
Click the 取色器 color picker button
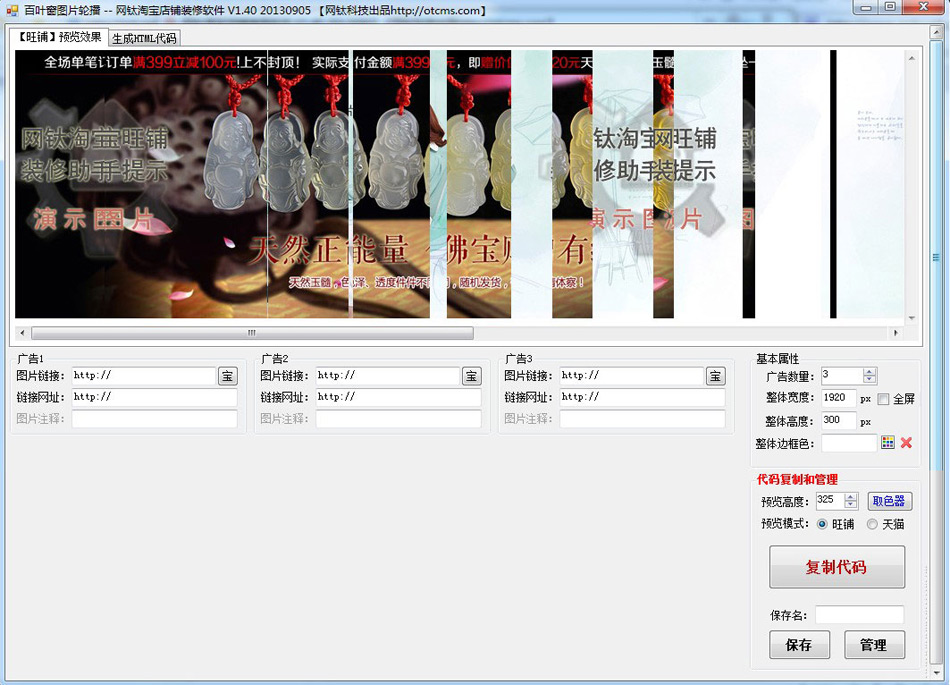tap(888, 501)
